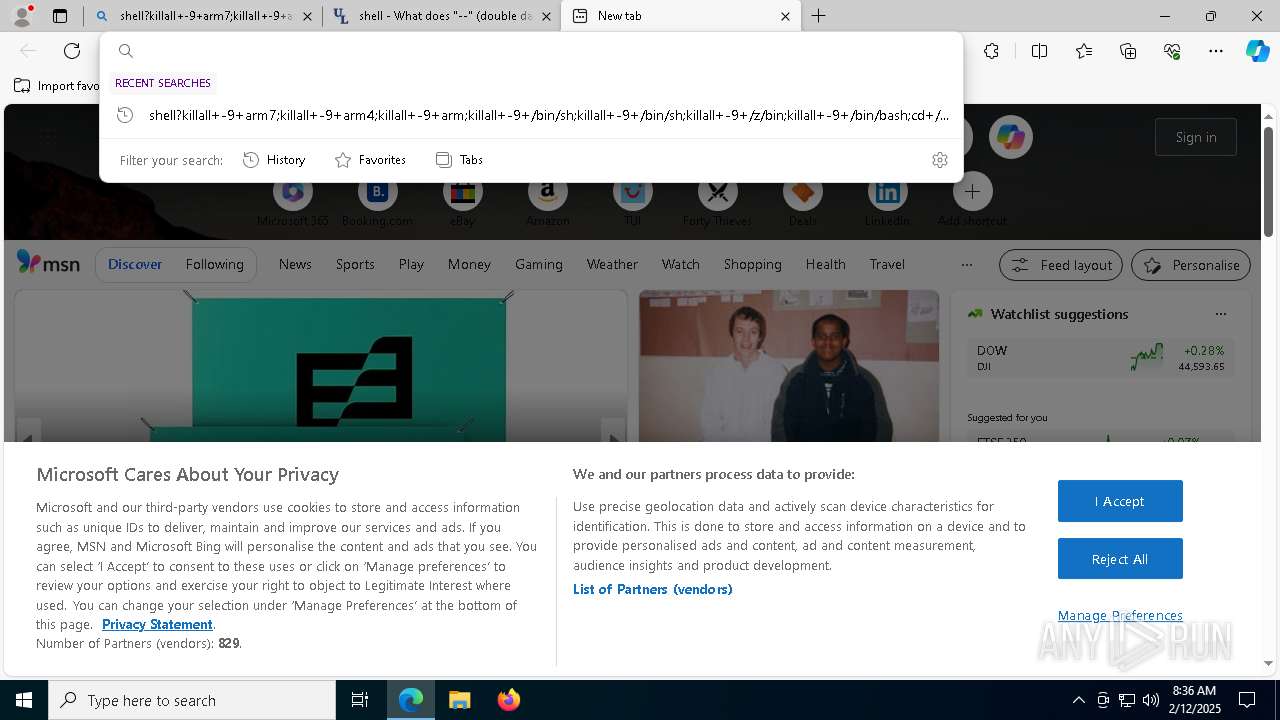Show hidden system tray icons
1280x720 pixels.
[1078, 700]
